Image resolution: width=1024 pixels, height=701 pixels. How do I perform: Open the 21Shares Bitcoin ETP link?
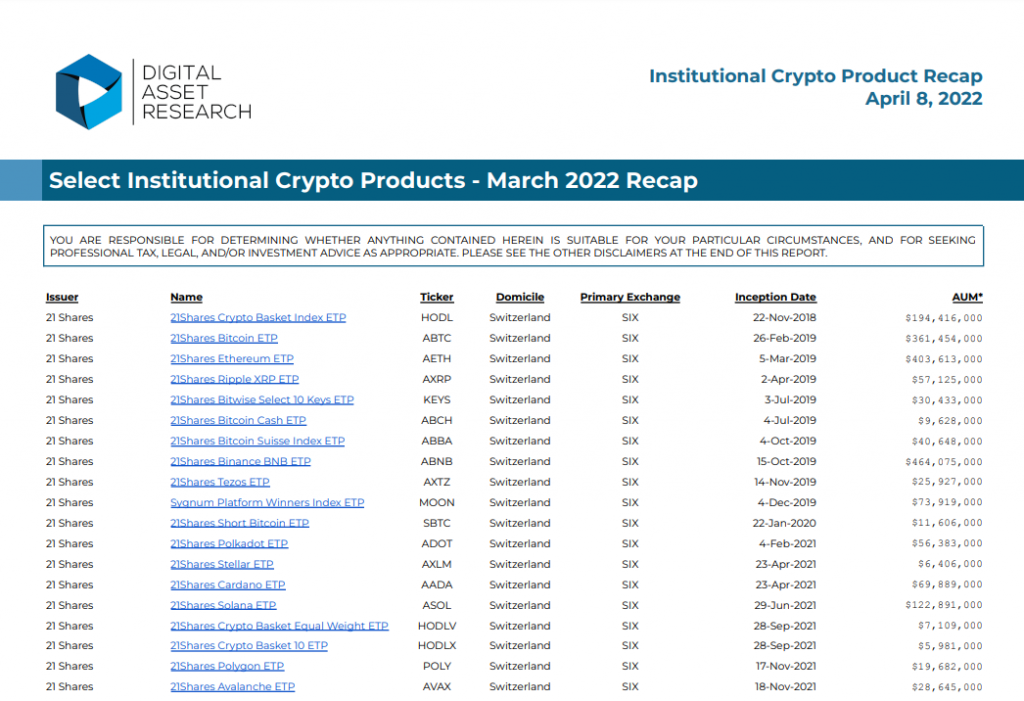(224, 338)
